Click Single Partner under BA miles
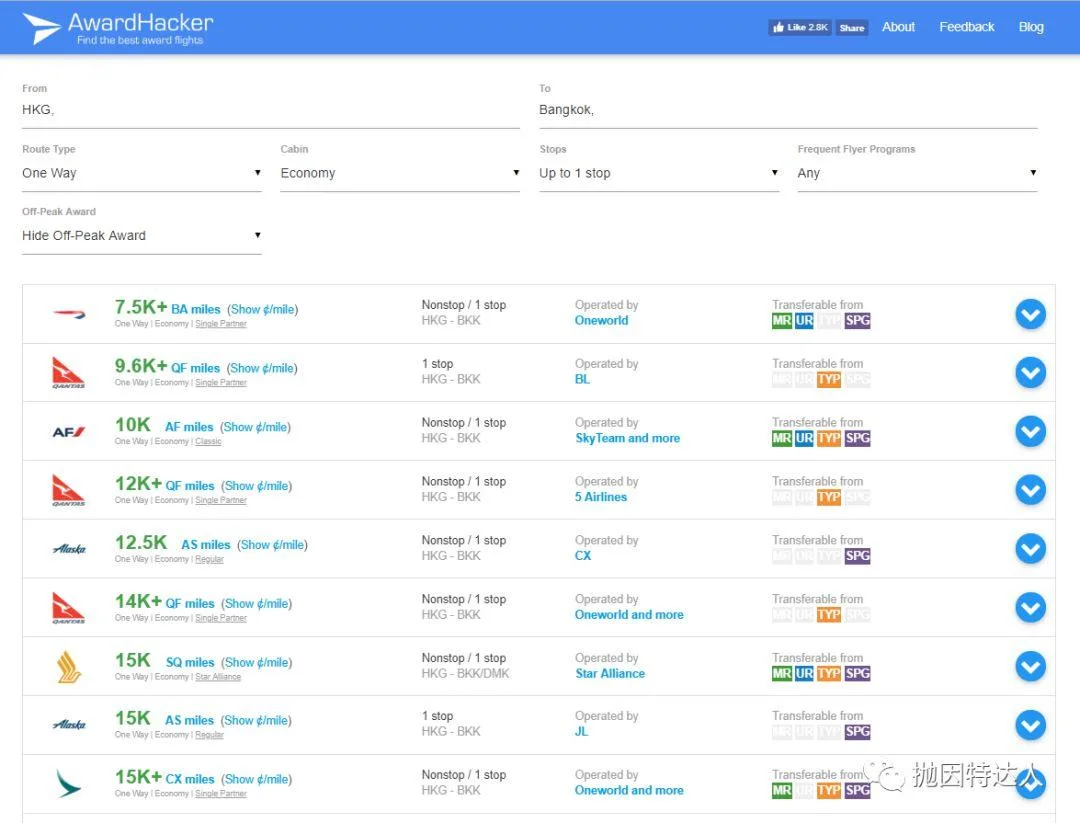 (220, 324)
